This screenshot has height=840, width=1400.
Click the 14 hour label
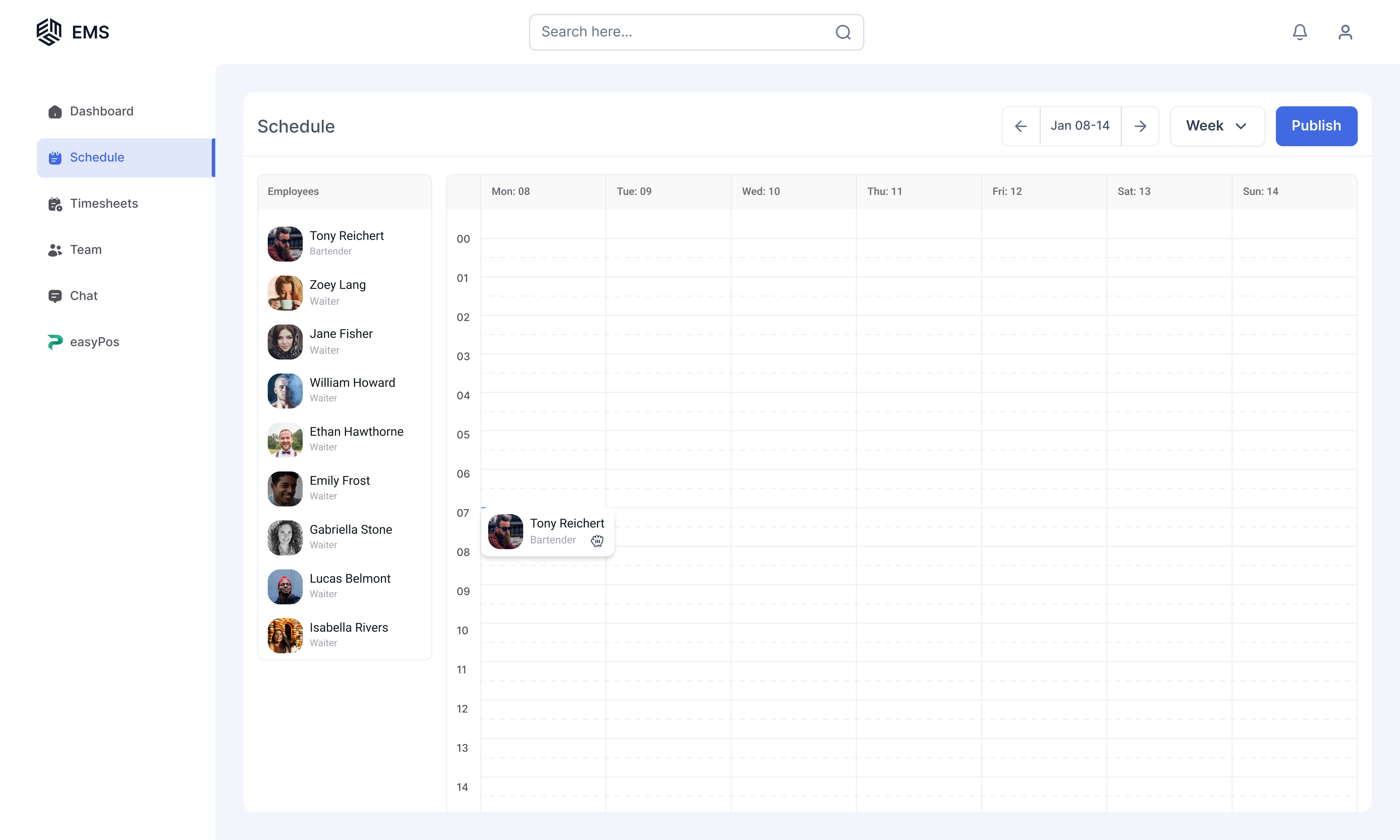tap(462, 787)
